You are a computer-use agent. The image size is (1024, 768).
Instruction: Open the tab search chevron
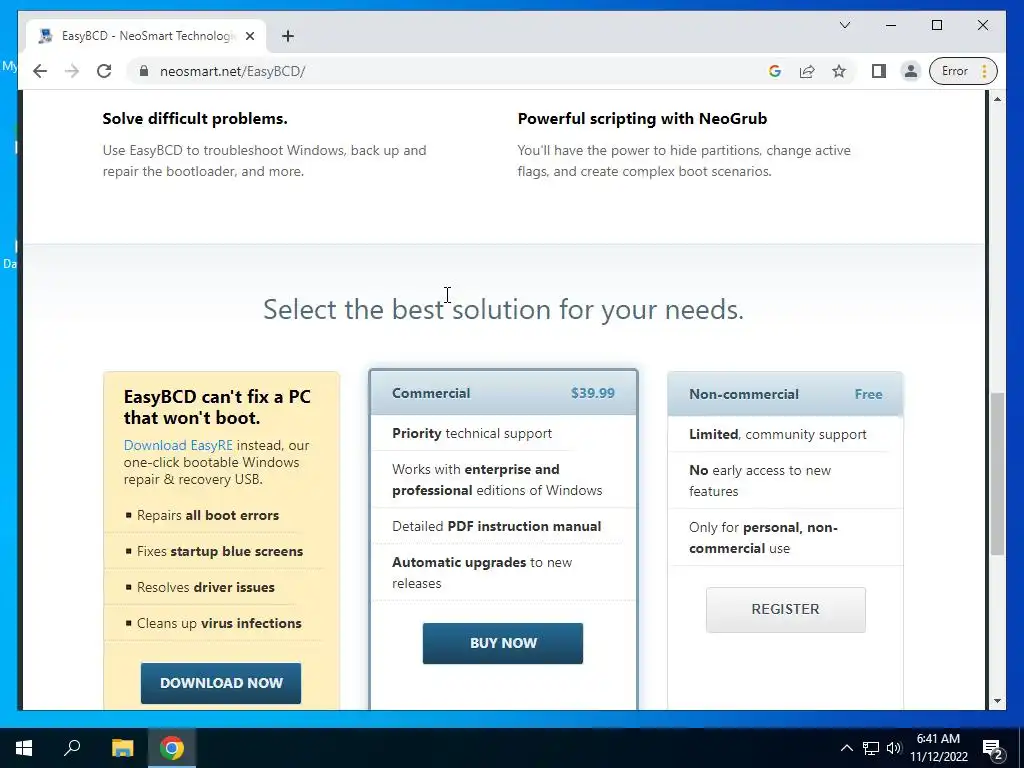844,25
